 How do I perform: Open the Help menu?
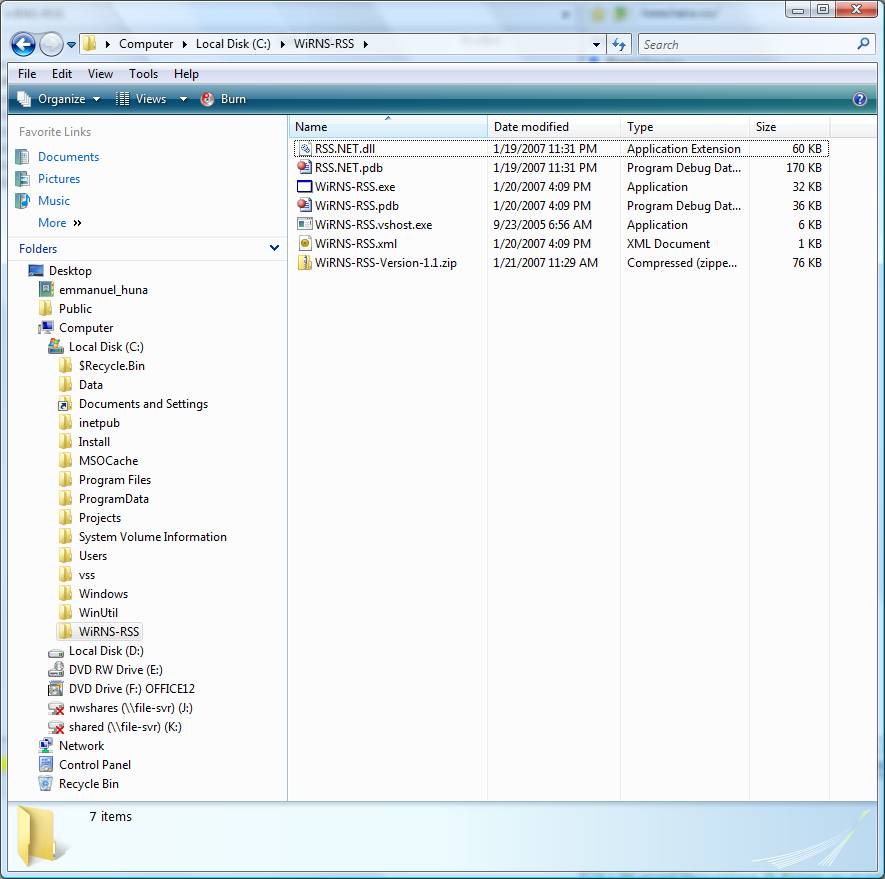[x=186, y=74]
